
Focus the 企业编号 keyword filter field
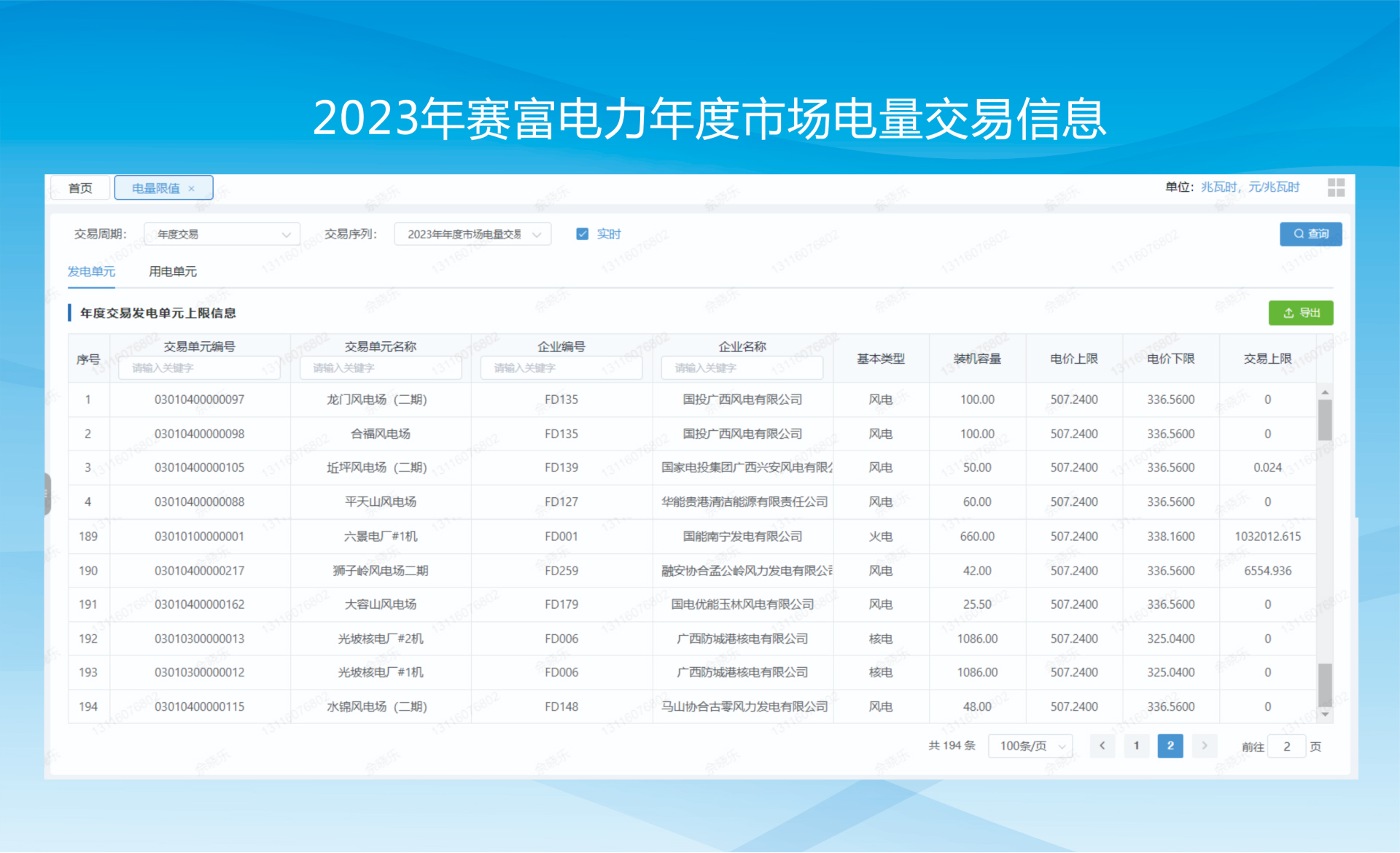pos(561,368)
